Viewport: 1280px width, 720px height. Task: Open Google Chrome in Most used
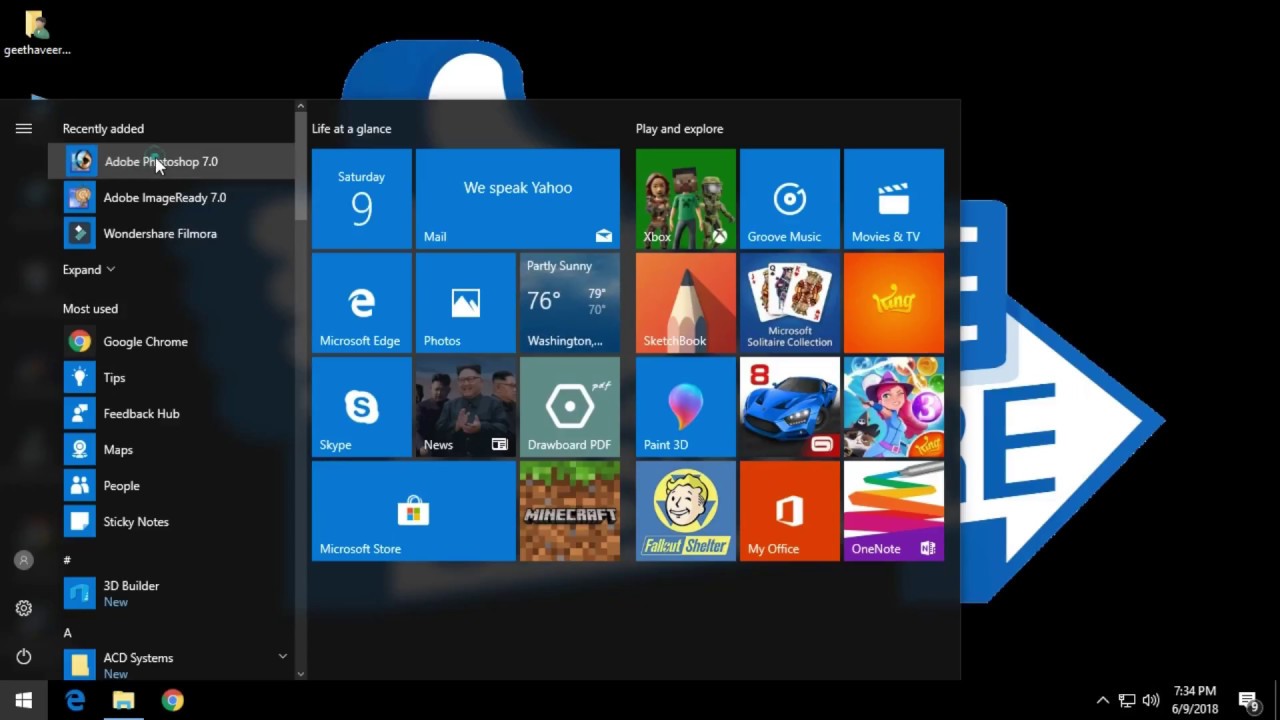click(171, 341)
